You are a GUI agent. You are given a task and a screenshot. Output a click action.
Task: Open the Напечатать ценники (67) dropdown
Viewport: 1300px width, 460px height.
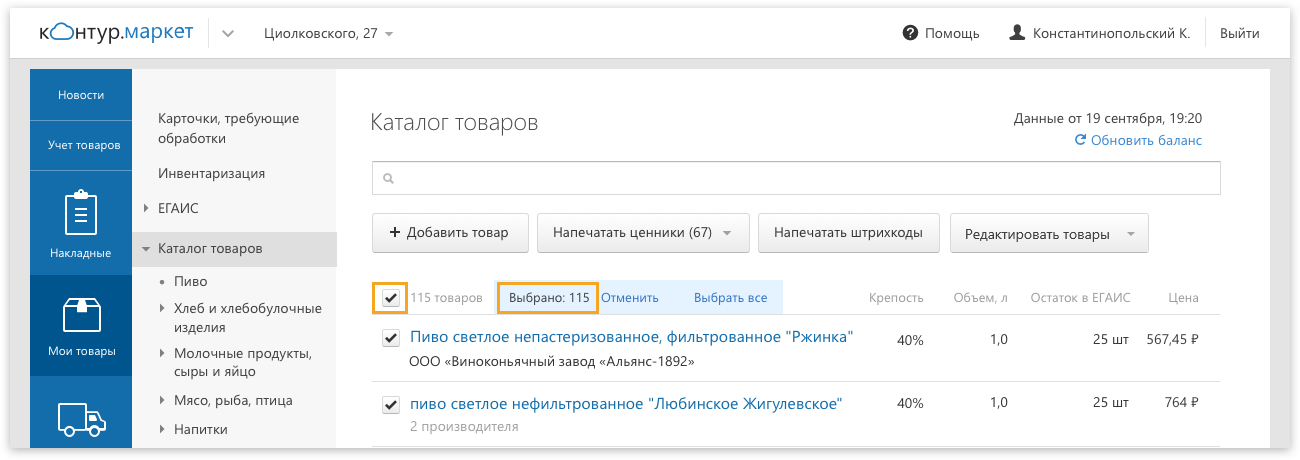click(642, 233)
